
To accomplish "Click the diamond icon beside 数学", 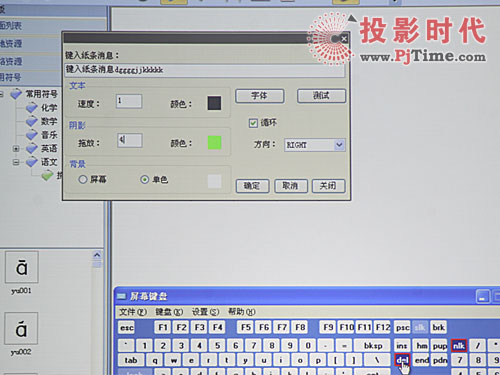I will pos(32,121).
